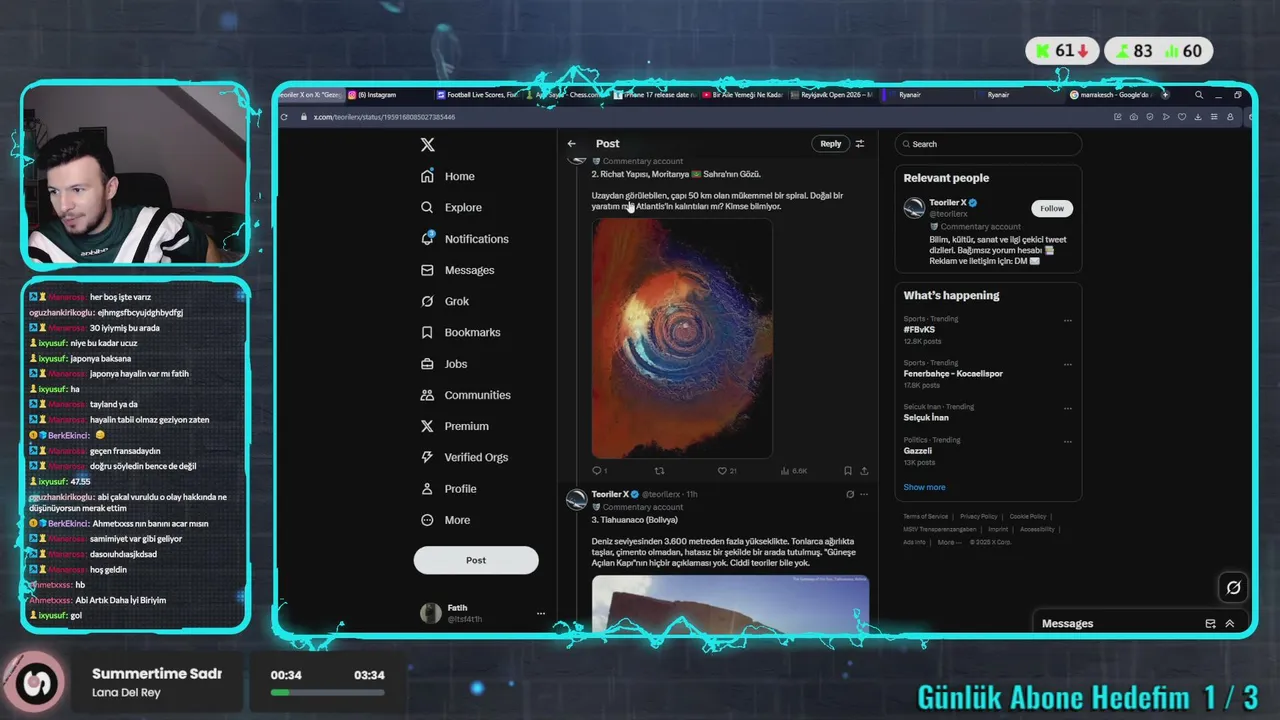Click the reply comment icon under the image
Viewport: 1280px width, 720px height.
pyautogui.click(x=597, y=471)
